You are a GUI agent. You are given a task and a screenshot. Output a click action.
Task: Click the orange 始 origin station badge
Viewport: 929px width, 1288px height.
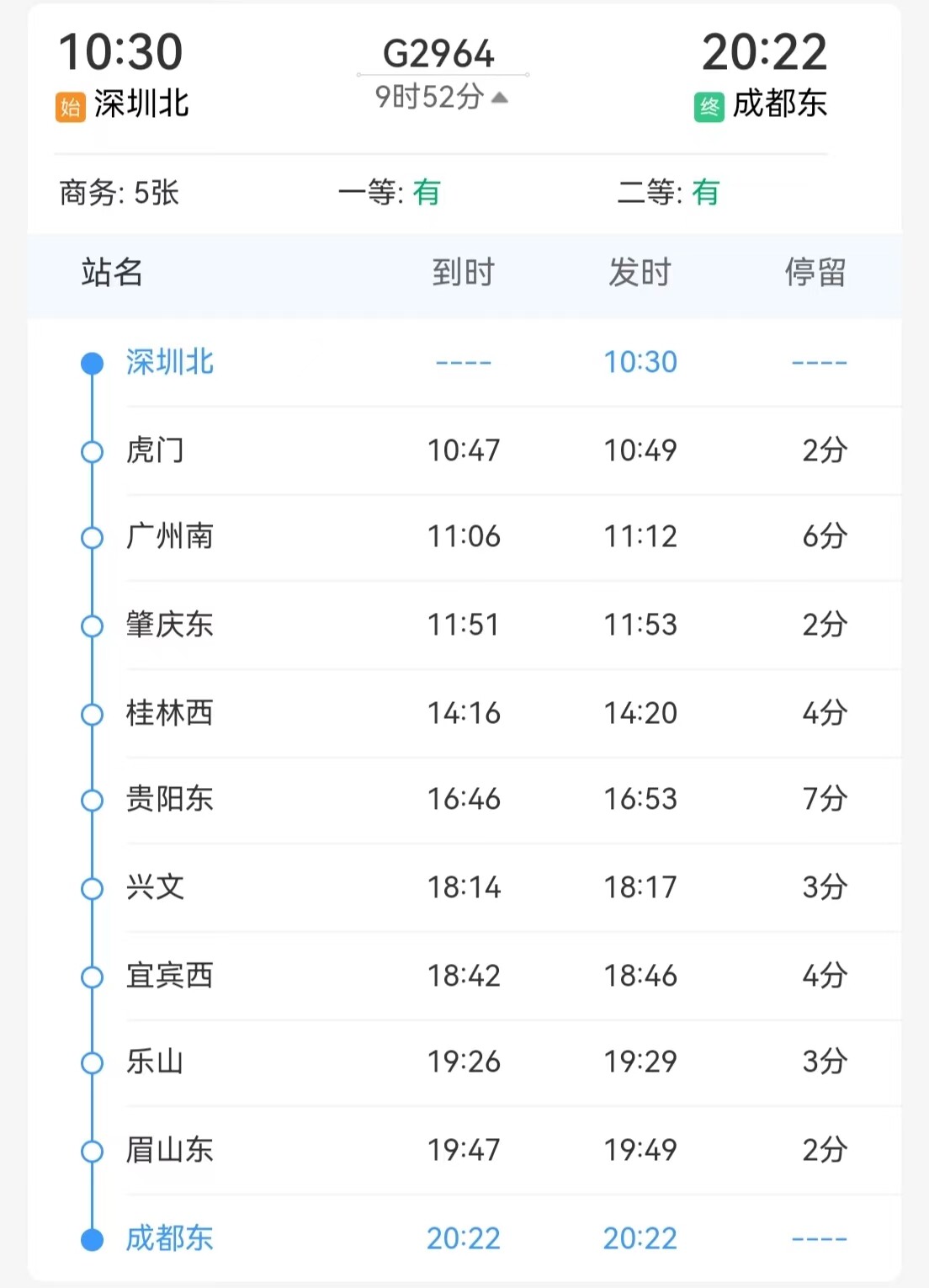[x=71, y=107]
